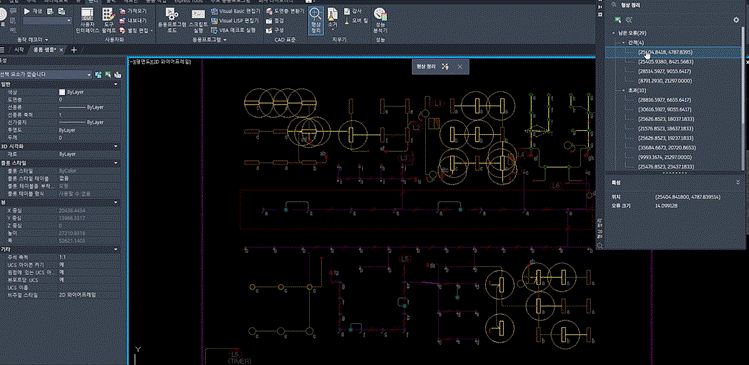Open the Visual Basic 편집기
The height and width of the screenshot is (365, 749).
click(x=236, y=11)
